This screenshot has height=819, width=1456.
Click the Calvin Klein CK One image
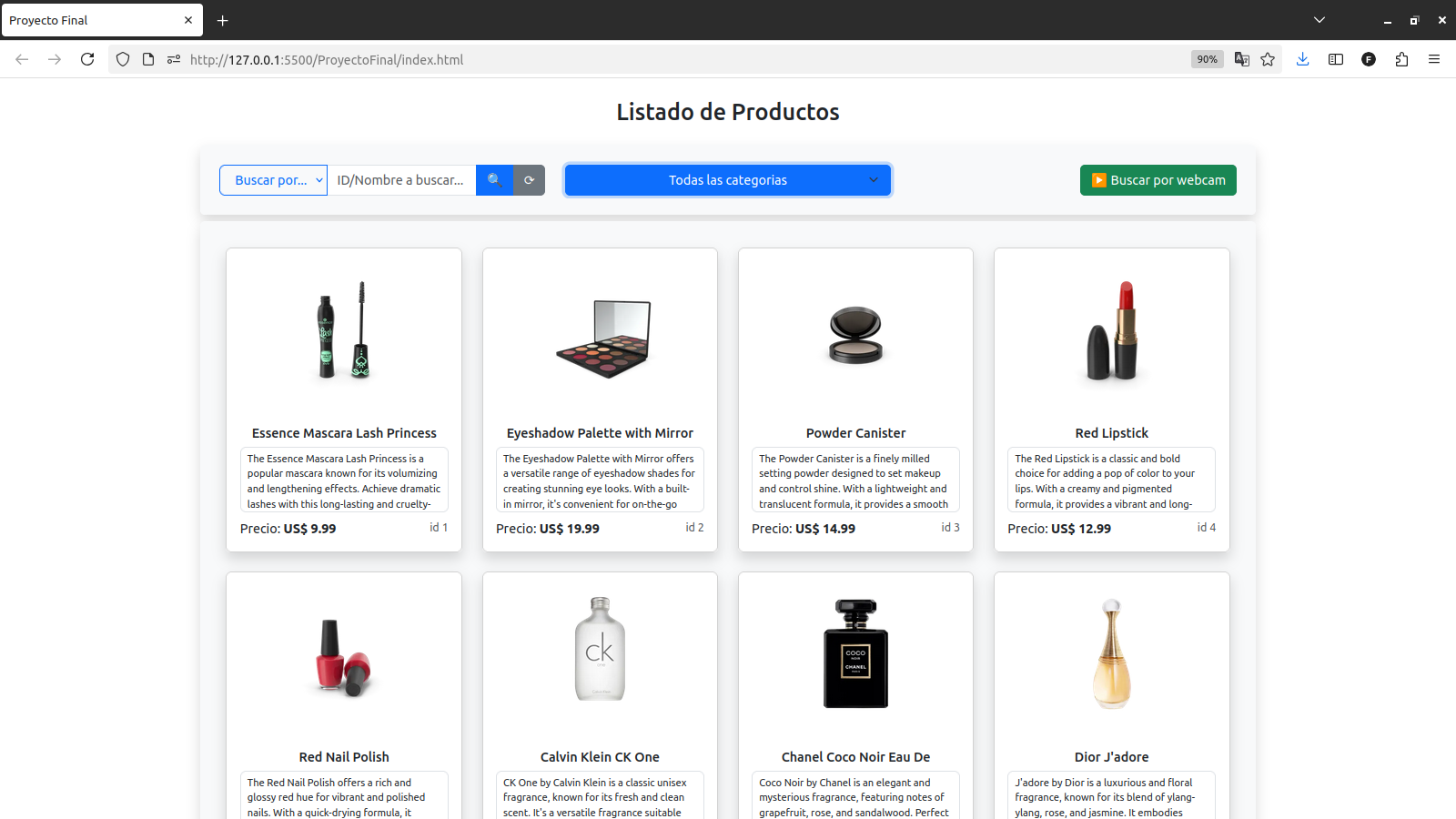(600, 649)
